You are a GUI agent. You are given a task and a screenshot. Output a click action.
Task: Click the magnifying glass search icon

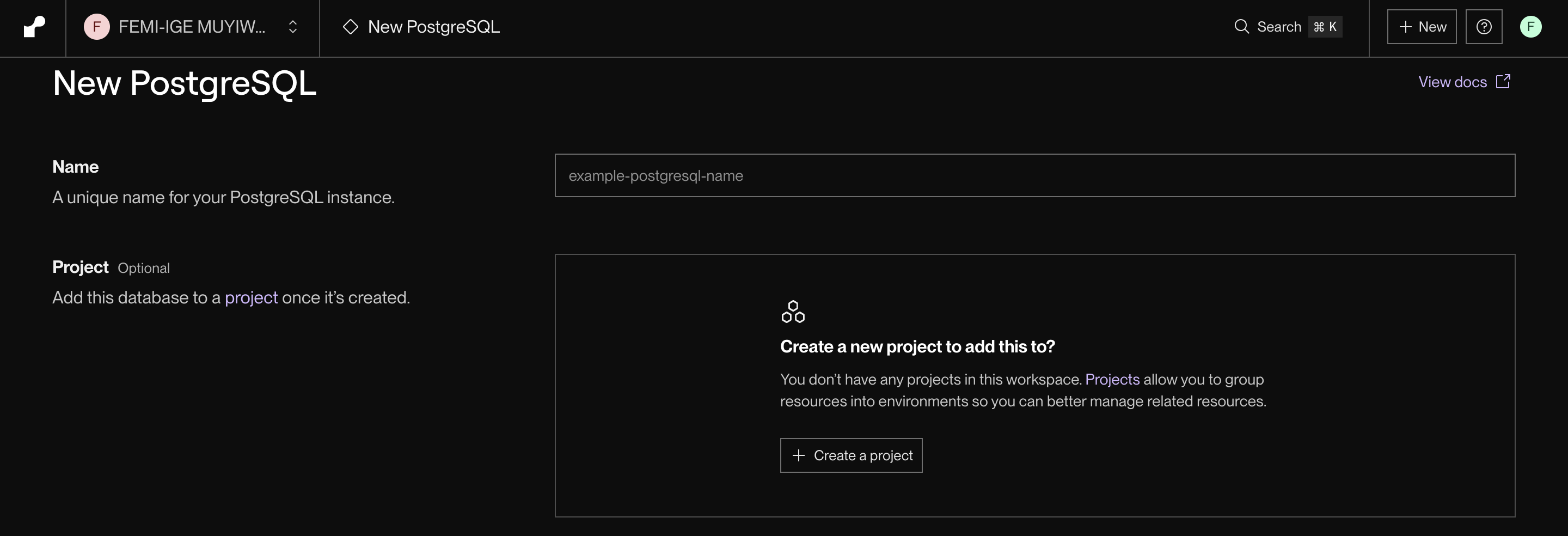click(1241, 27)
